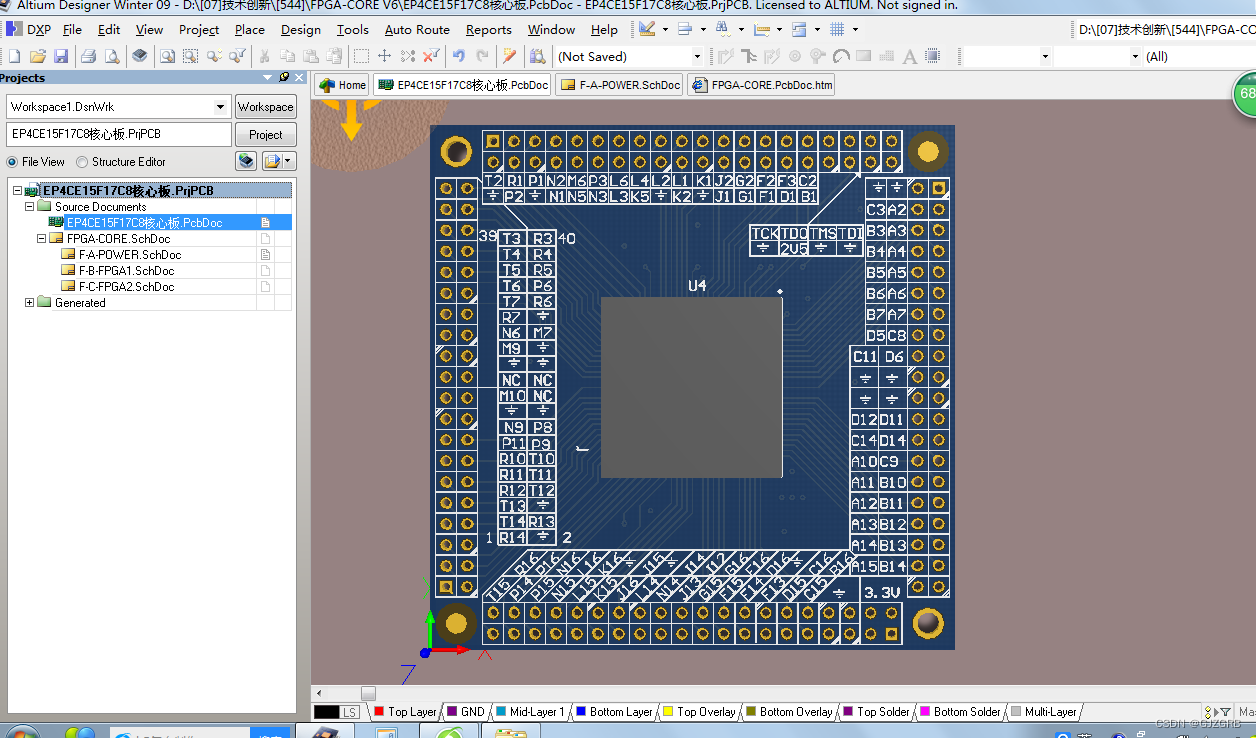Expand the Generated folder in project tree
Image resolution: width=1256 pixels, height=738 pixels.
pos(28,302)
